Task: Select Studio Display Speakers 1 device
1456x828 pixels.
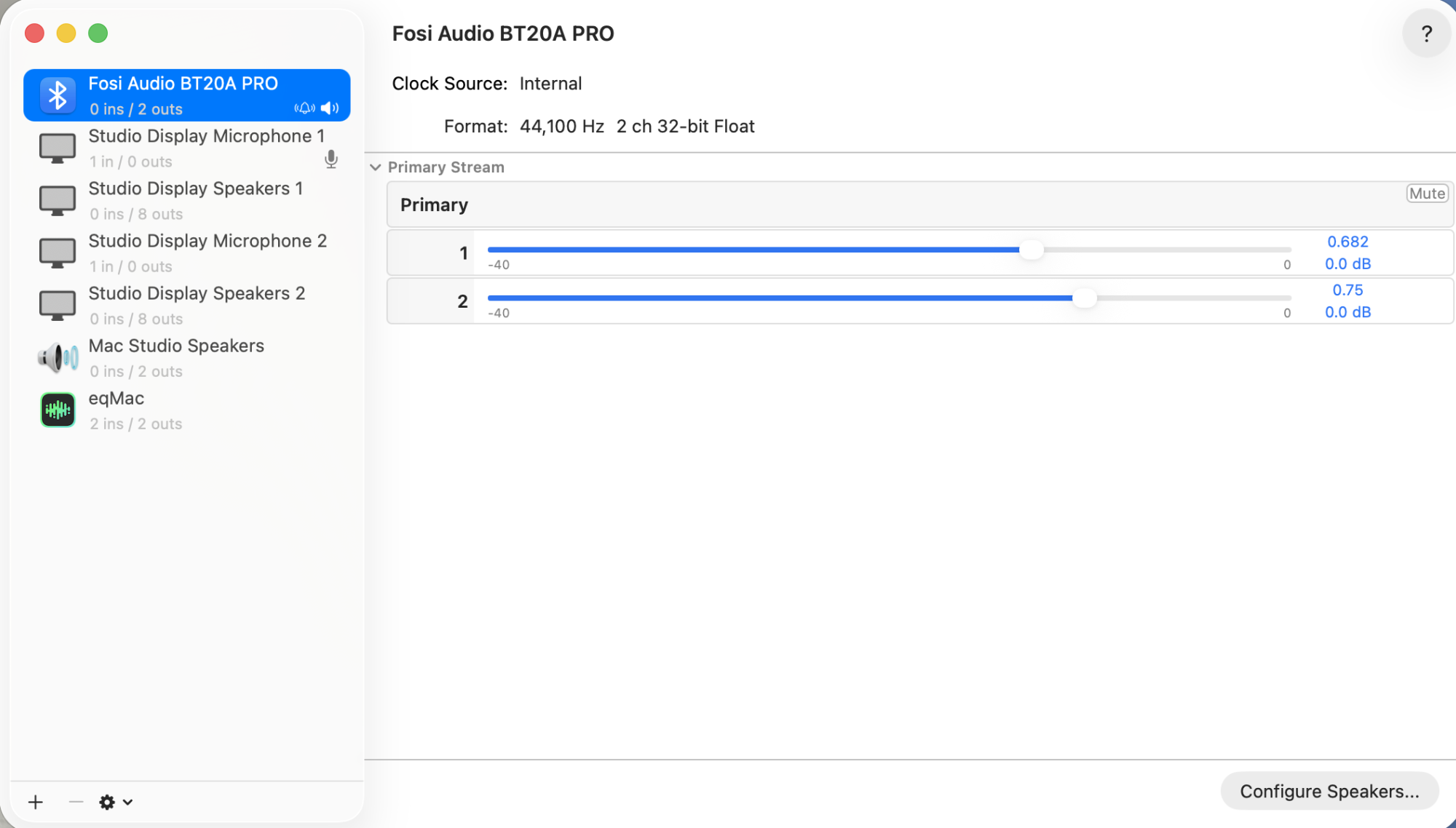Action: point(195,200)
